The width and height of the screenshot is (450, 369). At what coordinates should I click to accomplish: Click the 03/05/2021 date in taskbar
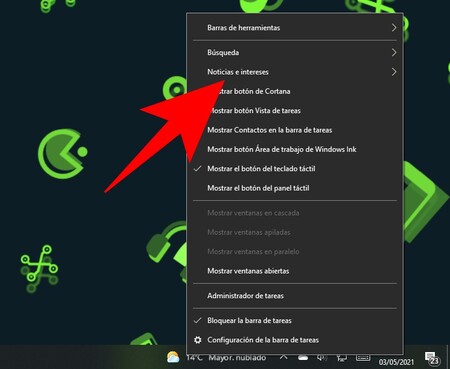pos(396,362)
